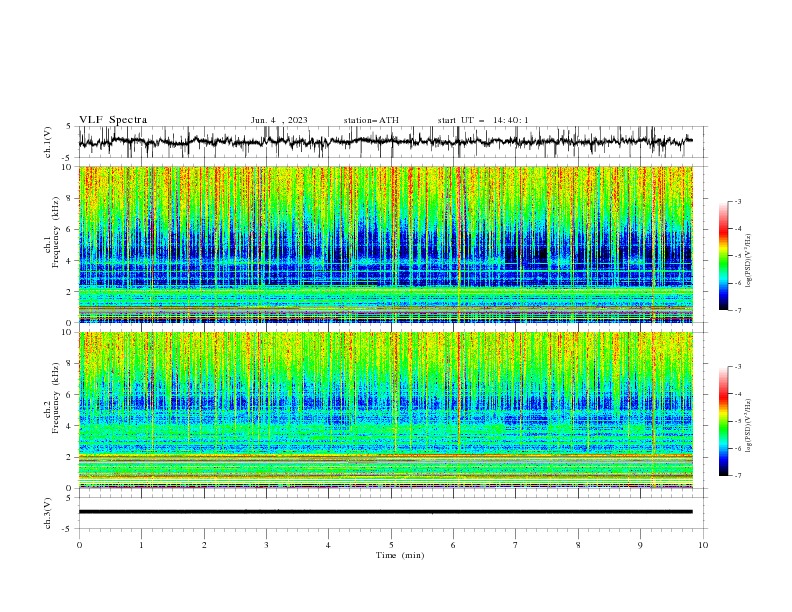
Task: Click the "Jun. 4 , 2023" date label
Action: 279,120
